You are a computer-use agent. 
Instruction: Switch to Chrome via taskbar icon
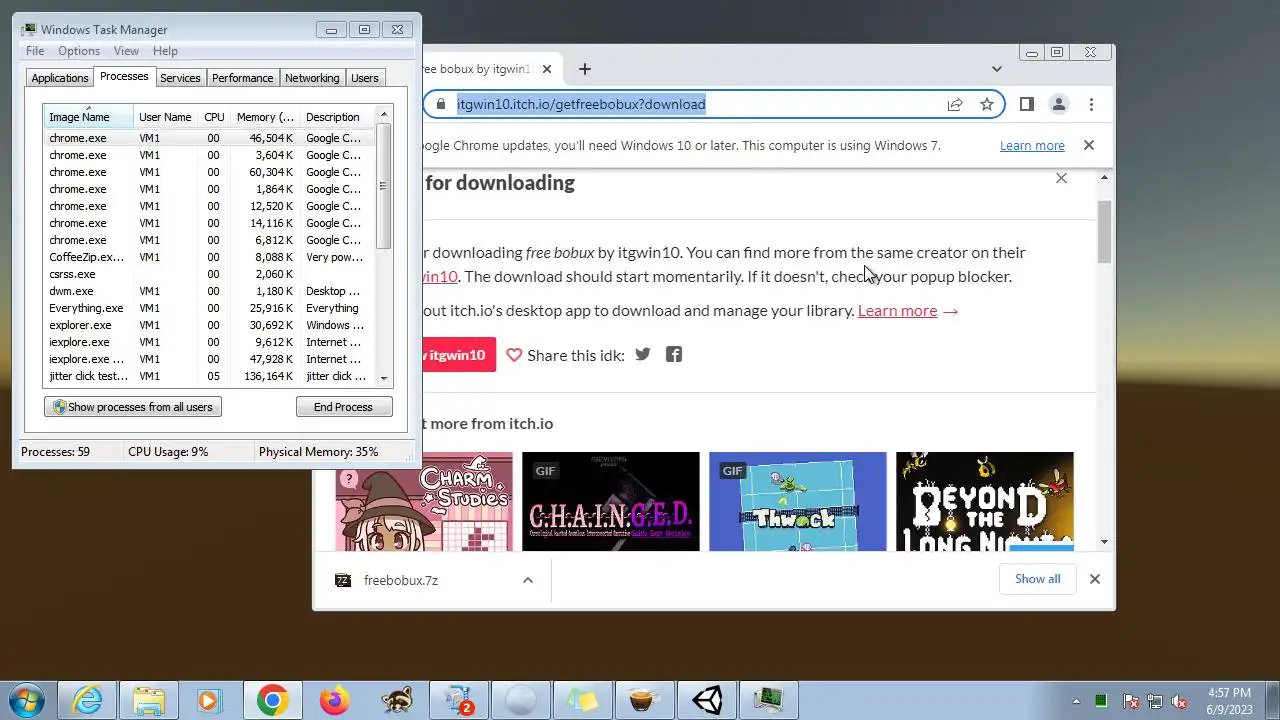(x=272, y=700)
